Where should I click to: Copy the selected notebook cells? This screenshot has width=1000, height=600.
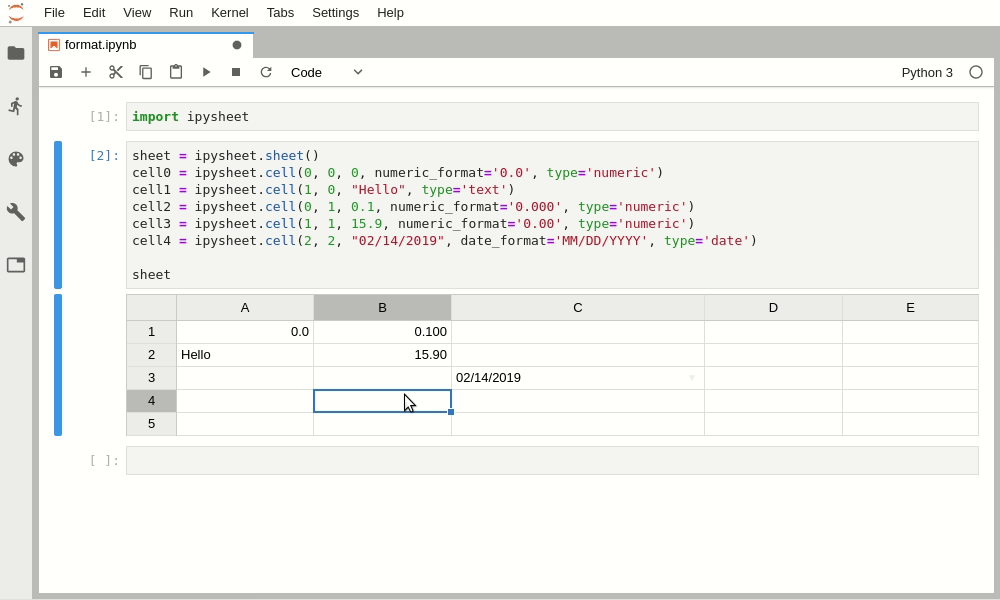(x=146, y=72)
